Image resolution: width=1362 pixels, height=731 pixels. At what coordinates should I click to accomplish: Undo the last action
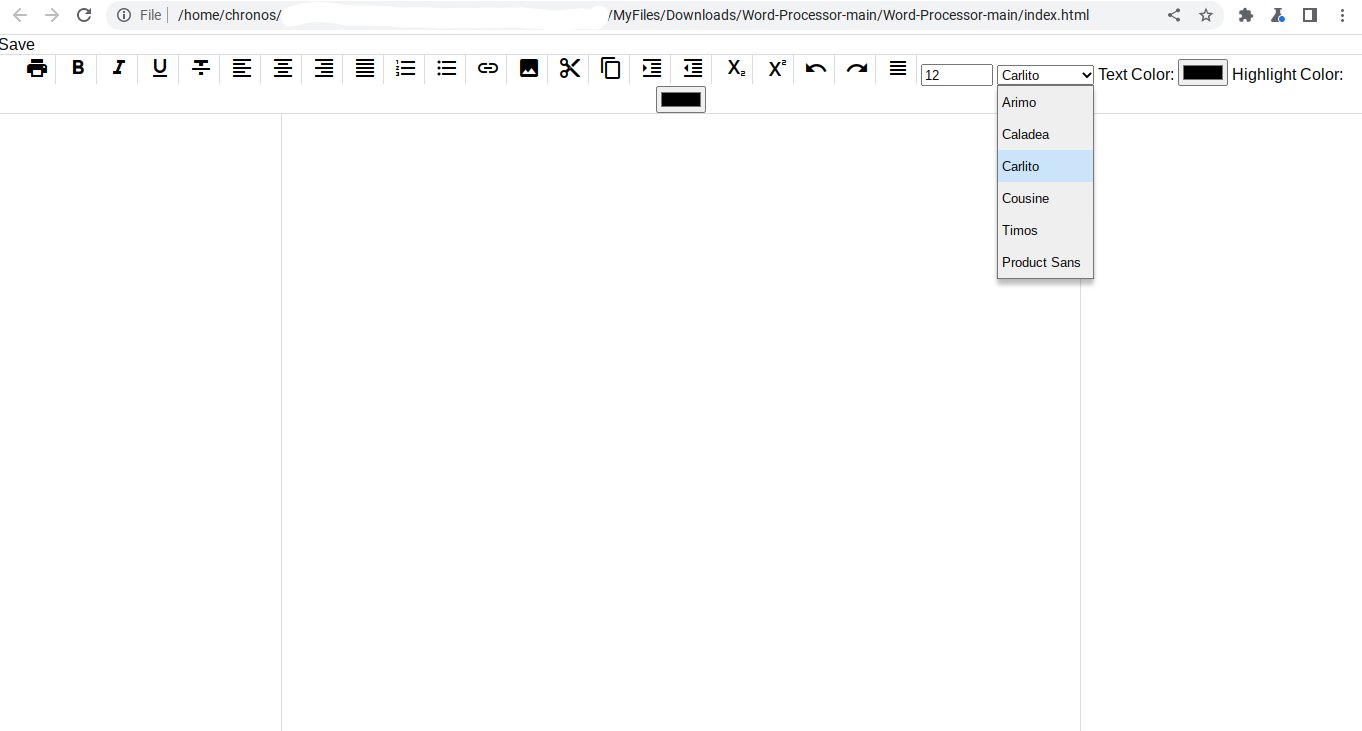tap(816, 68)
